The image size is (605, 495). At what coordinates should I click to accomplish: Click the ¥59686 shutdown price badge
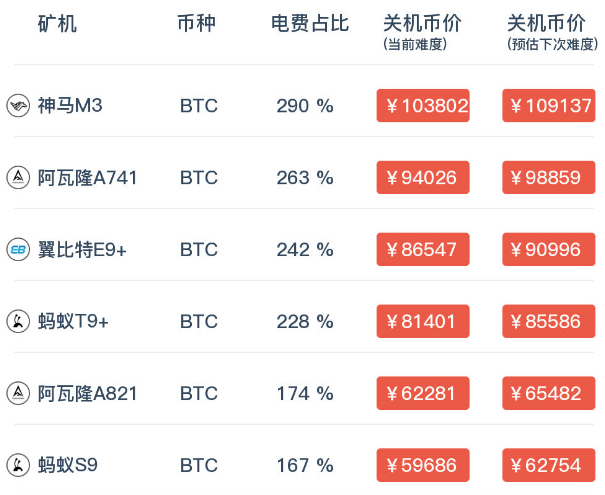click(423, 465)
